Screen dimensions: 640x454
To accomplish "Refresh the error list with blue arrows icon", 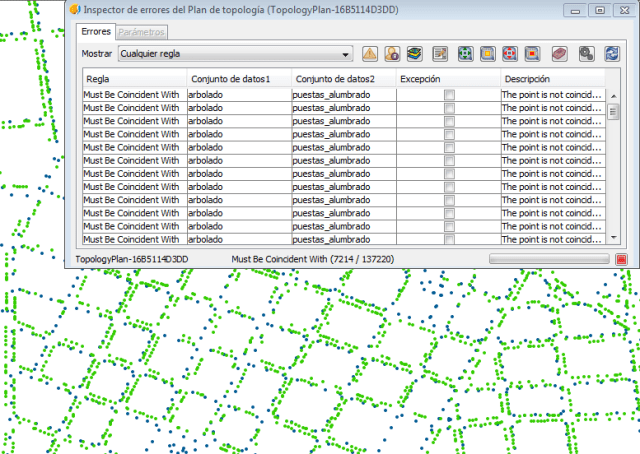I will click(x=611, y=53).
